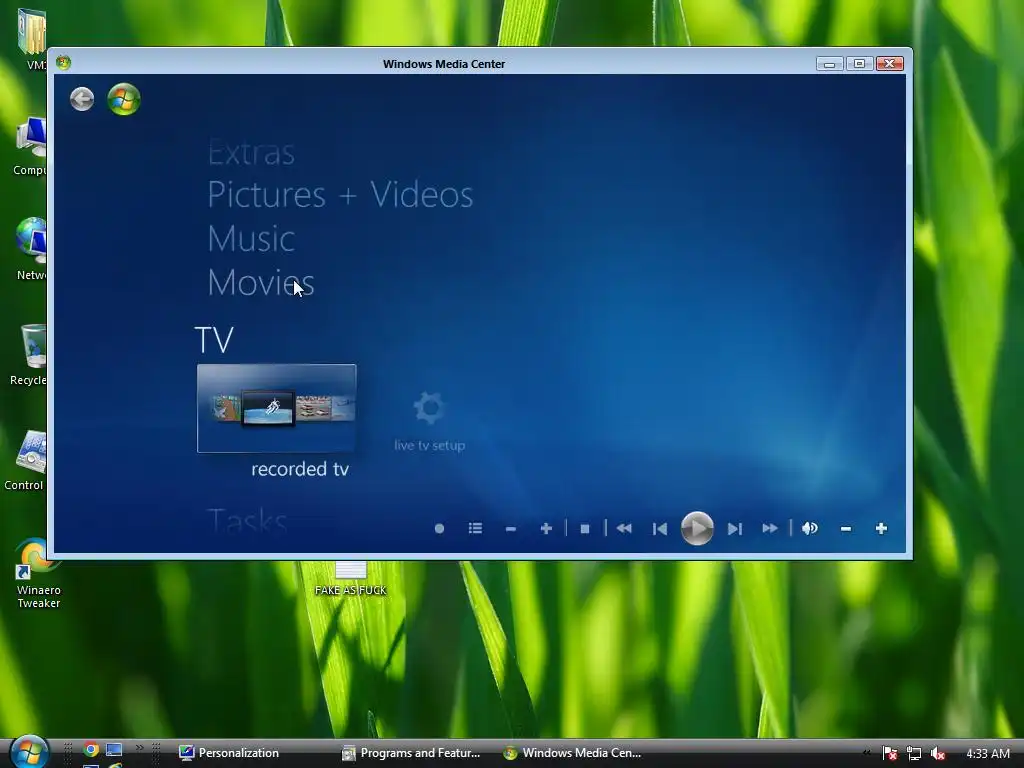1024x768 pixels.
Task: Increase volume with the plus button
Action: point(882,528)
